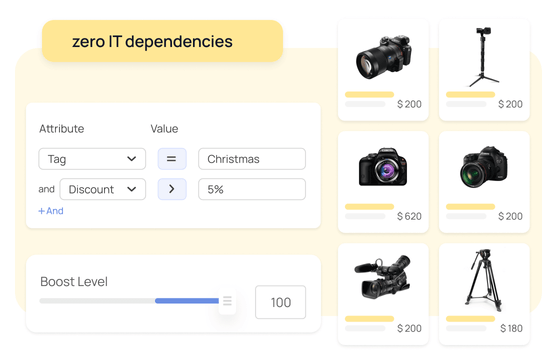The height and width of the screenshot is (363, 558).
Task: Click the Discount dropdown chevron arrow
Action: pyautogui.click(x=132, y=189)
